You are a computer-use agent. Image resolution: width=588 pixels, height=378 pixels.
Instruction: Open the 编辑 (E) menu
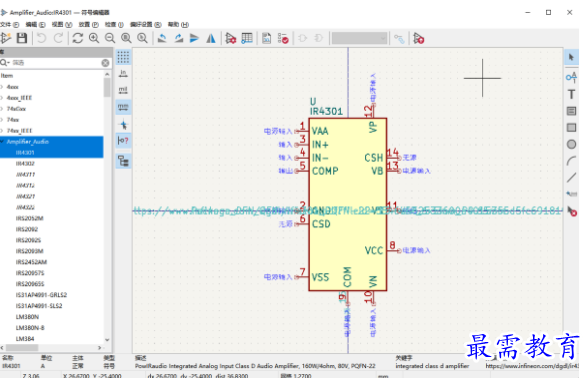35,24
